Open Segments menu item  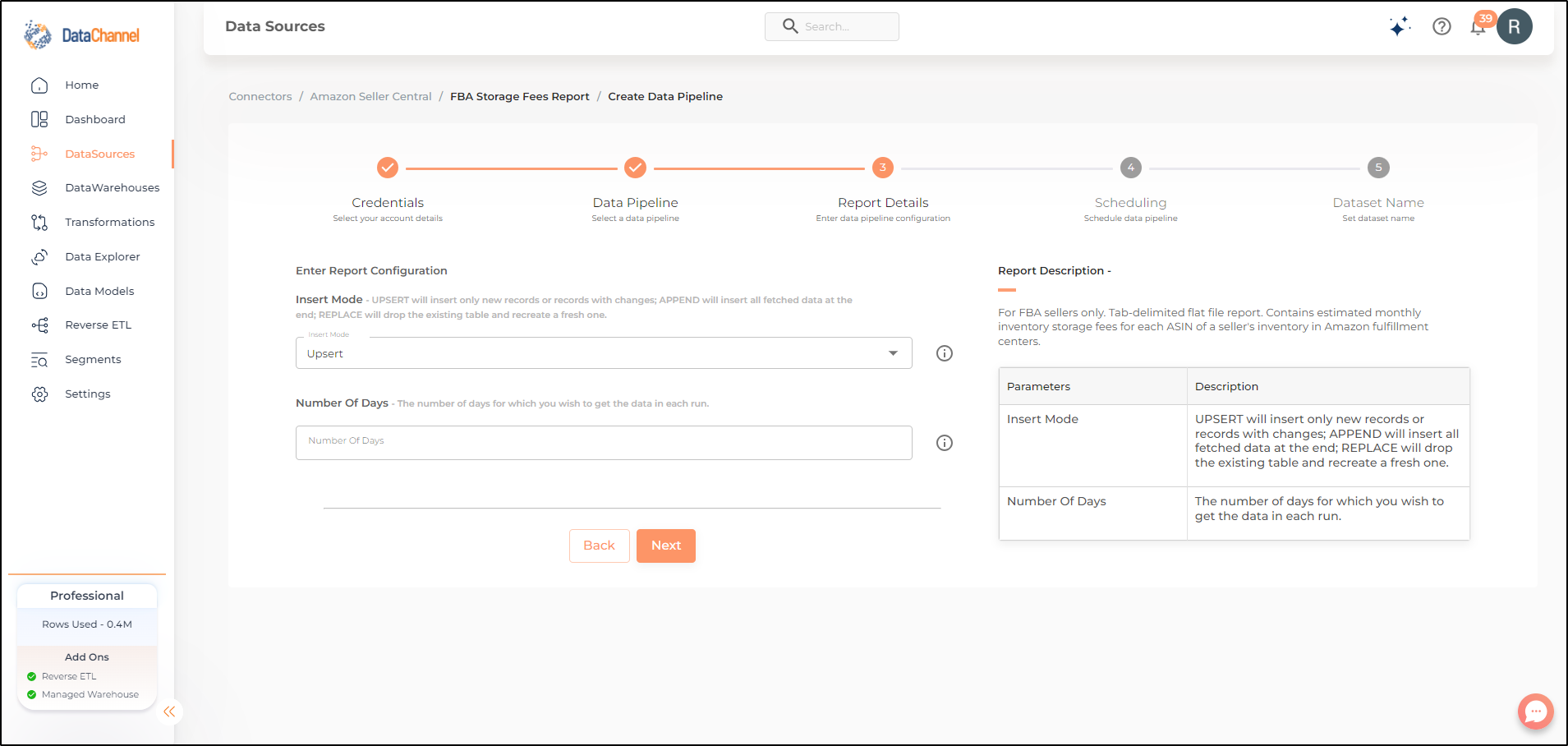(x=93, y=360)
